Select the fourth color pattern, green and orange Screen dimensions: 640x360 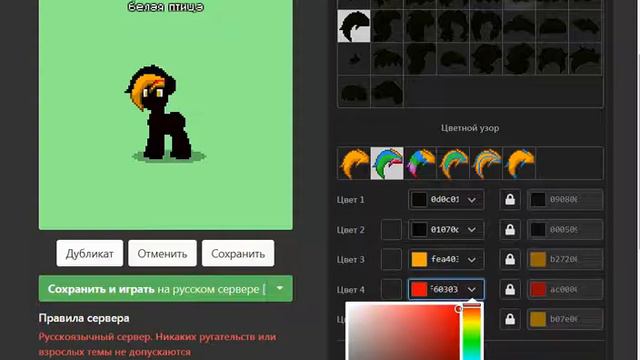tap(453, 163)
